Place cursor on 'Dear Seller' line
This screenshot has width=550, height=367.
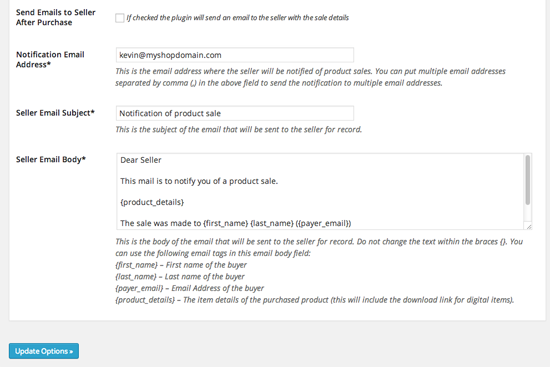coord(141,160)
